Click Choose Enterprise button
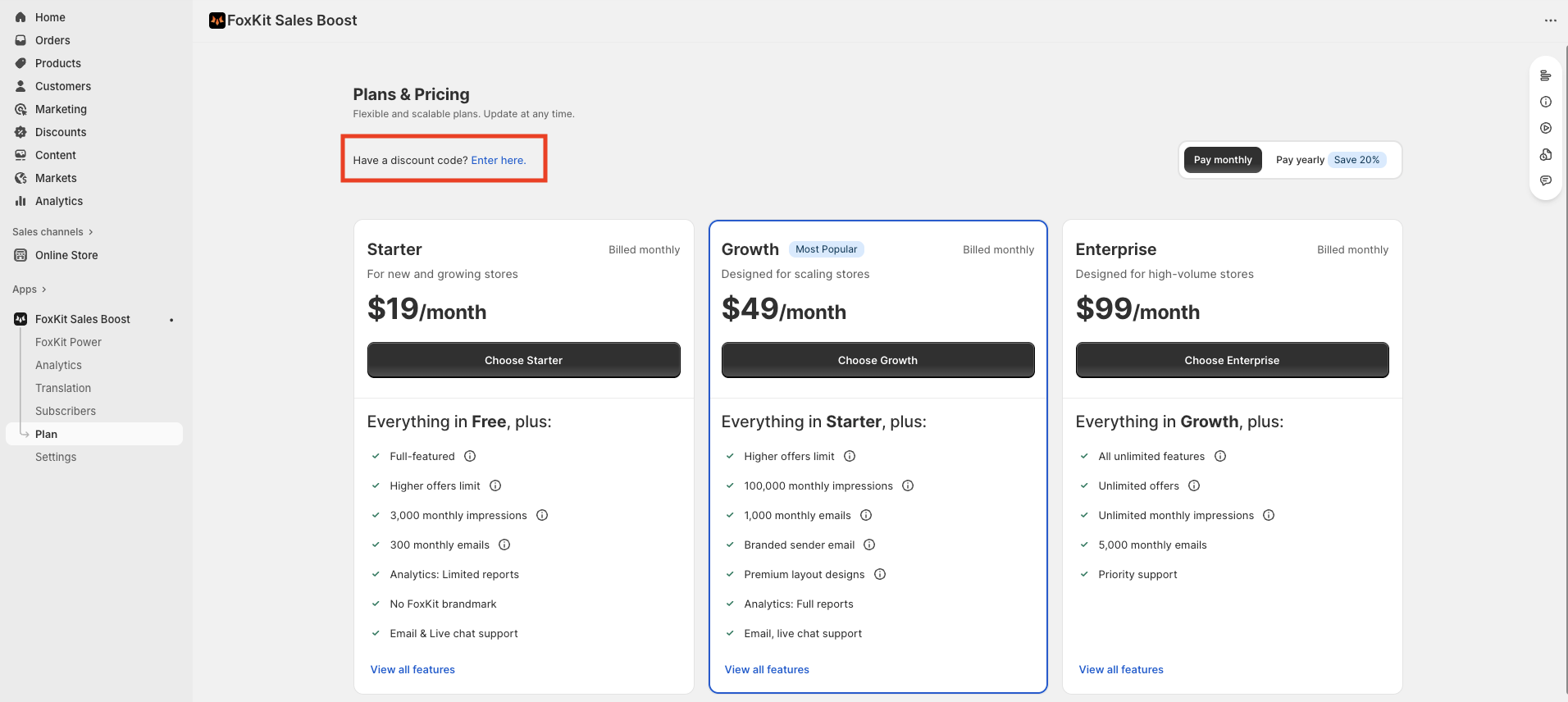Viewport: 1568px width, 702px height. pyautogui.click(x=1232, y=360)
